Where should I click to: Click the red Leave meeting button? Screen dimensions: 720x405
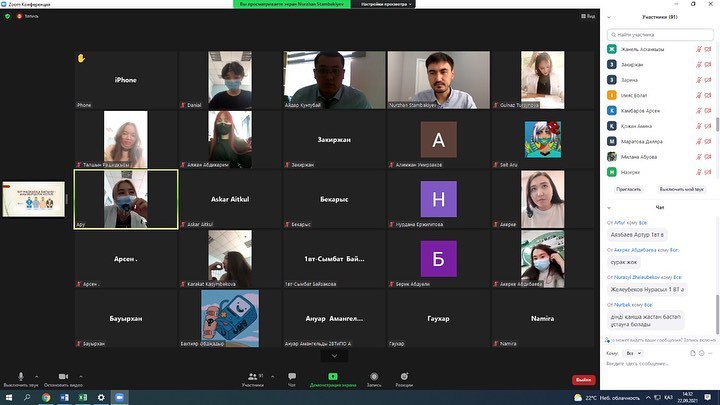583,379
